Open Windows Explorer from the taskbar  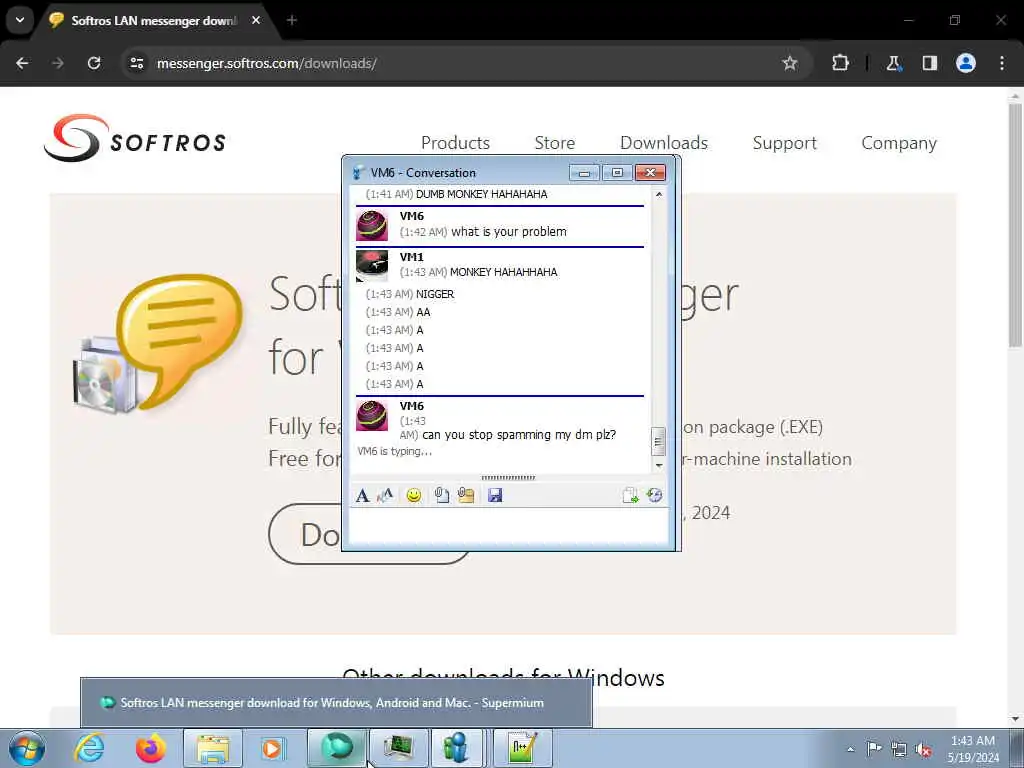[x=213, y=748]
